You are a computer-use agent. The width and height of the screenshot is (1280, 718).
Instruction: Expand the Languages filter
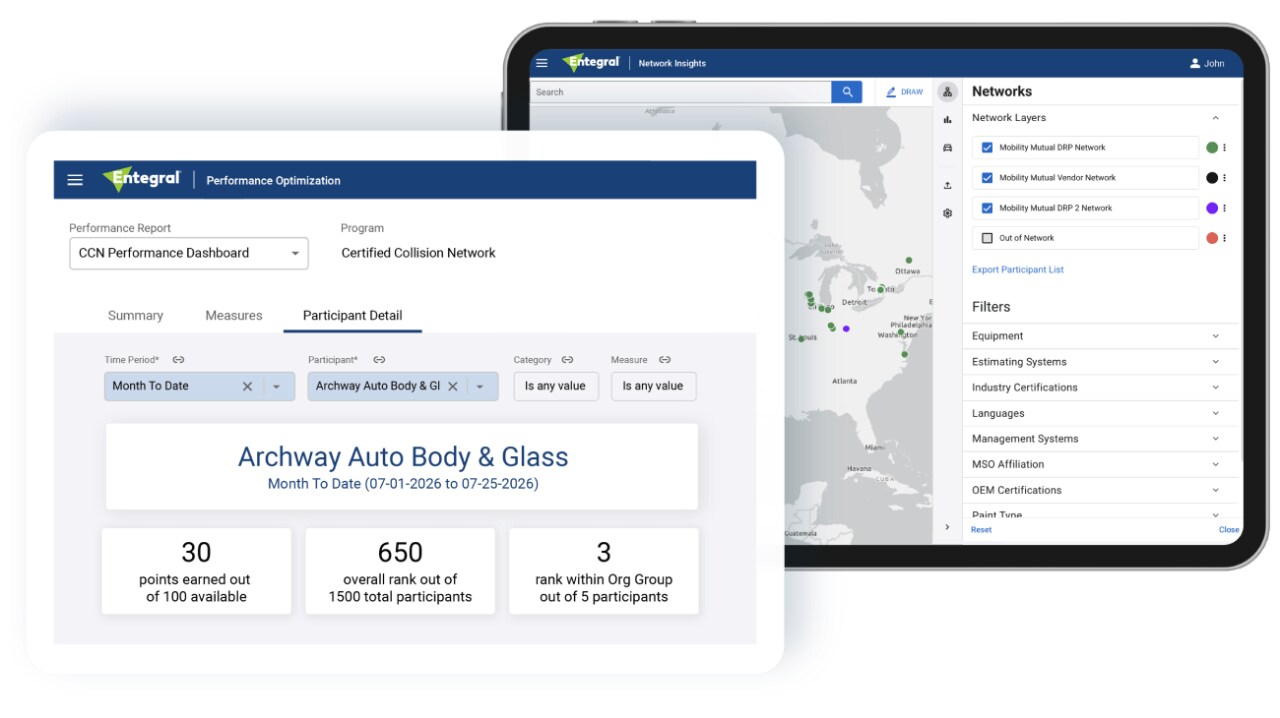tap(1216, 413)
